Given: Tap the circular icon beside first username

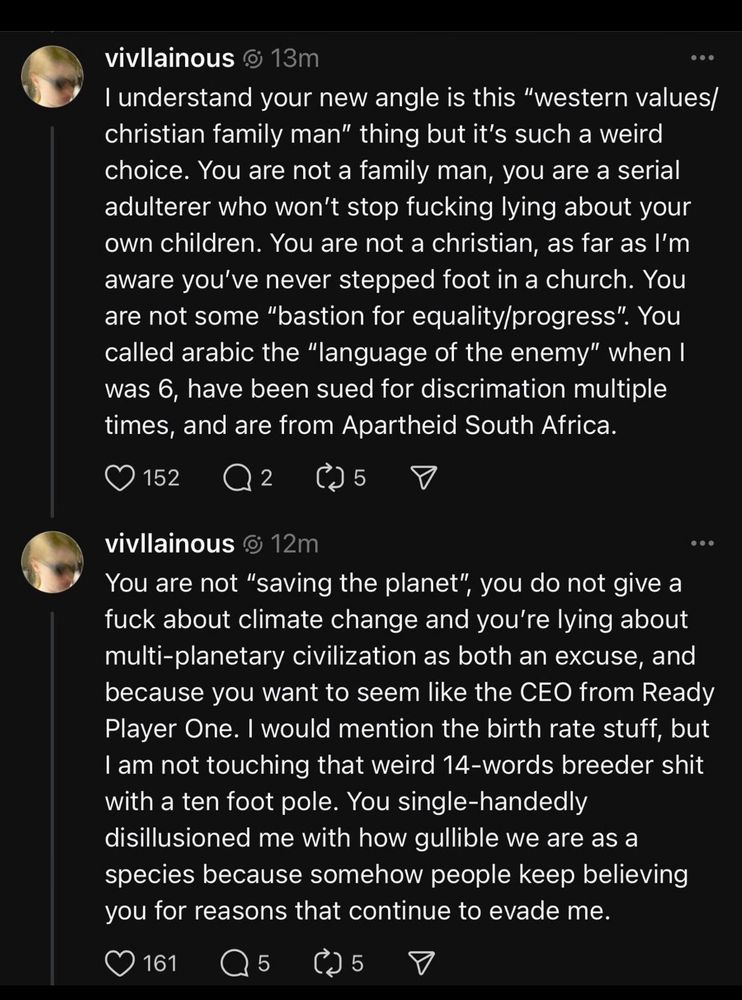Looking at the screenshot, I should click(x=253, y=60).
